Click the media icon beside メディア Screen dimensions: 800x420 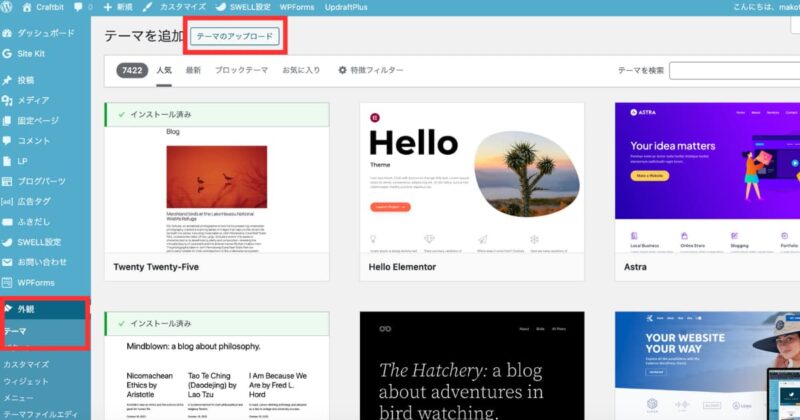tap(7, 101)
